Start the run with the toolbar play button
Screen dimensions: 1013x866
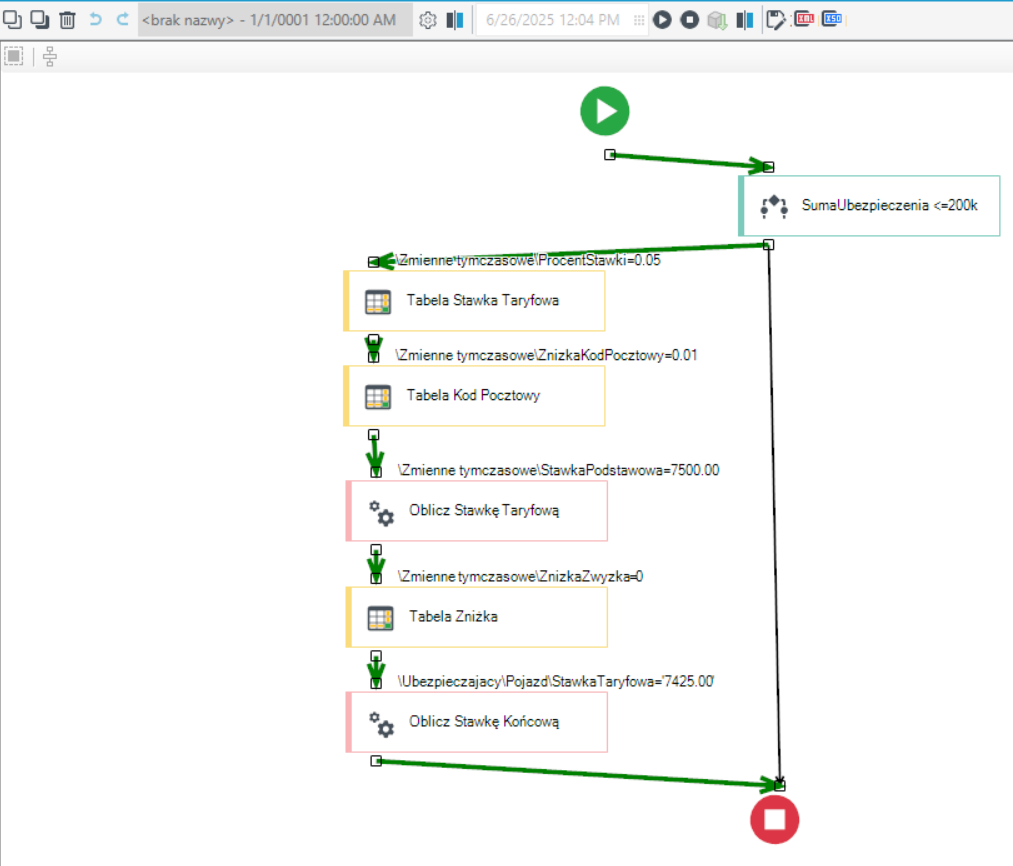point(662,20)
